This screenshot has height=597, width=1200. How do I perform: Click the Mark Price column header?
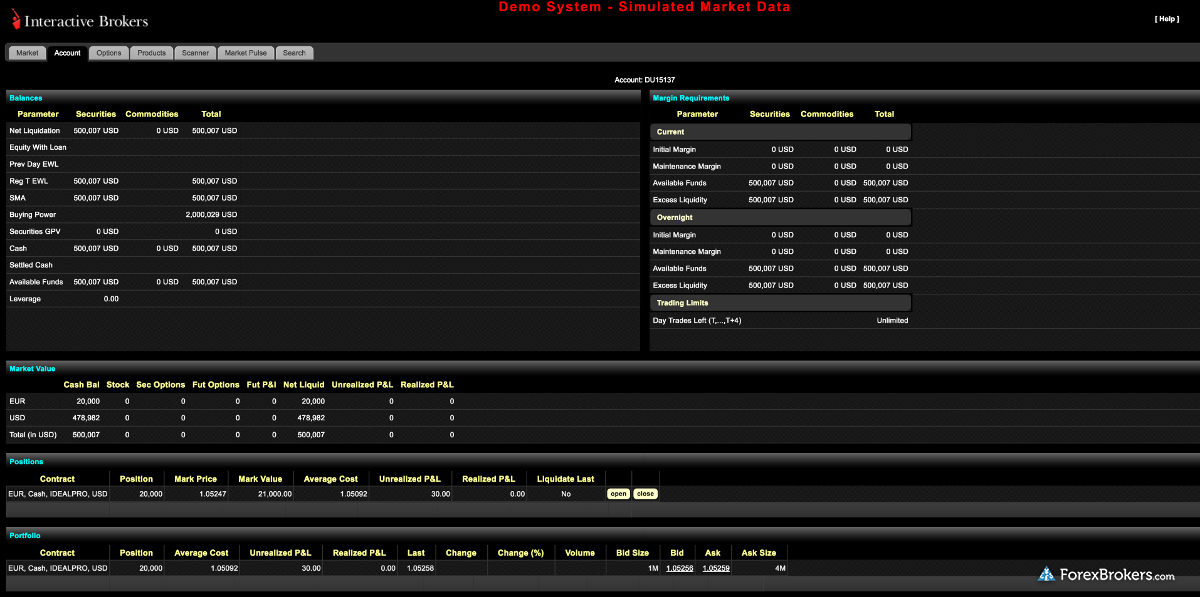(x=195, y=479)
